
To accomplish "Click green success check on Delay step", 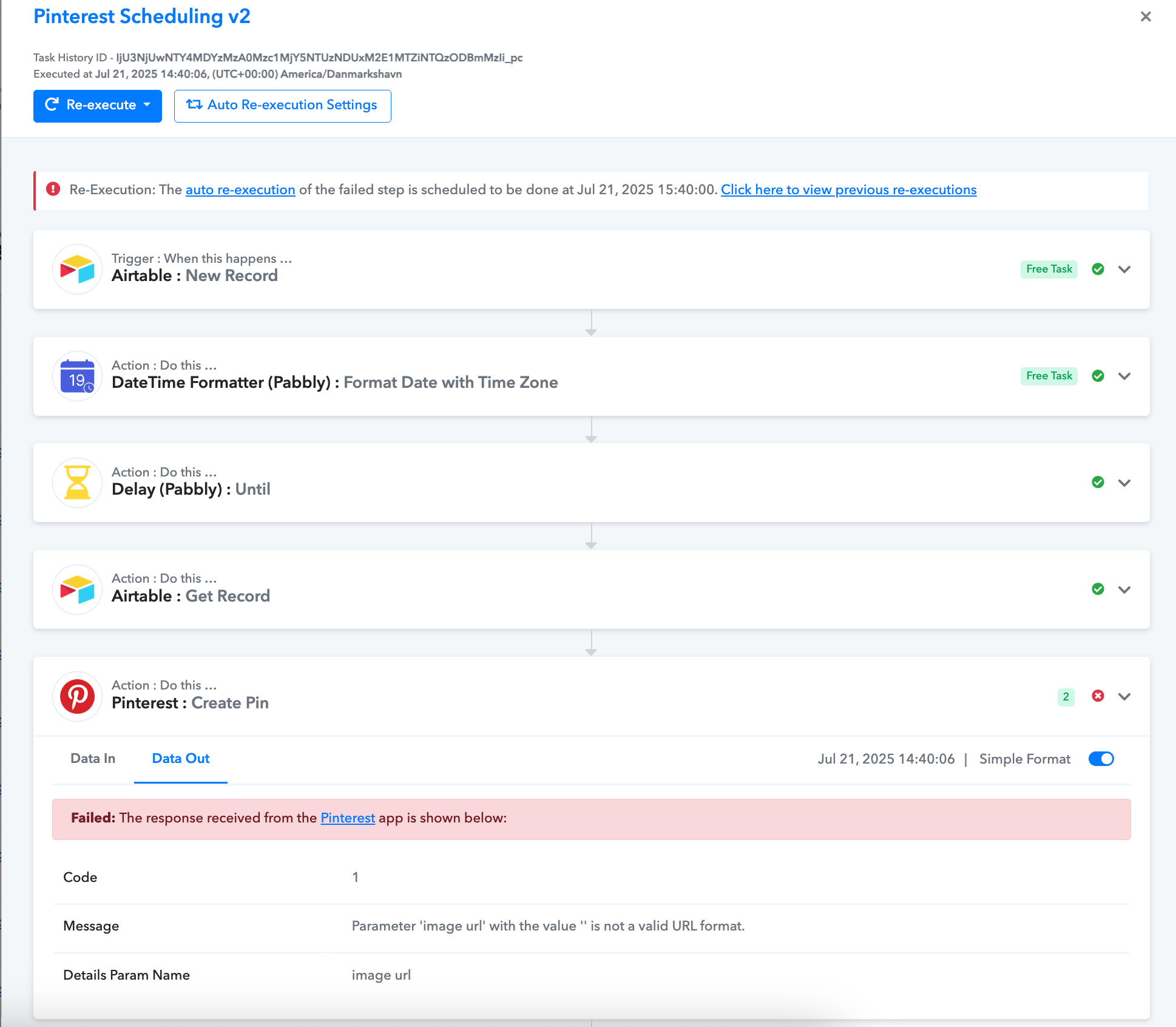I will coord(1098,482).
